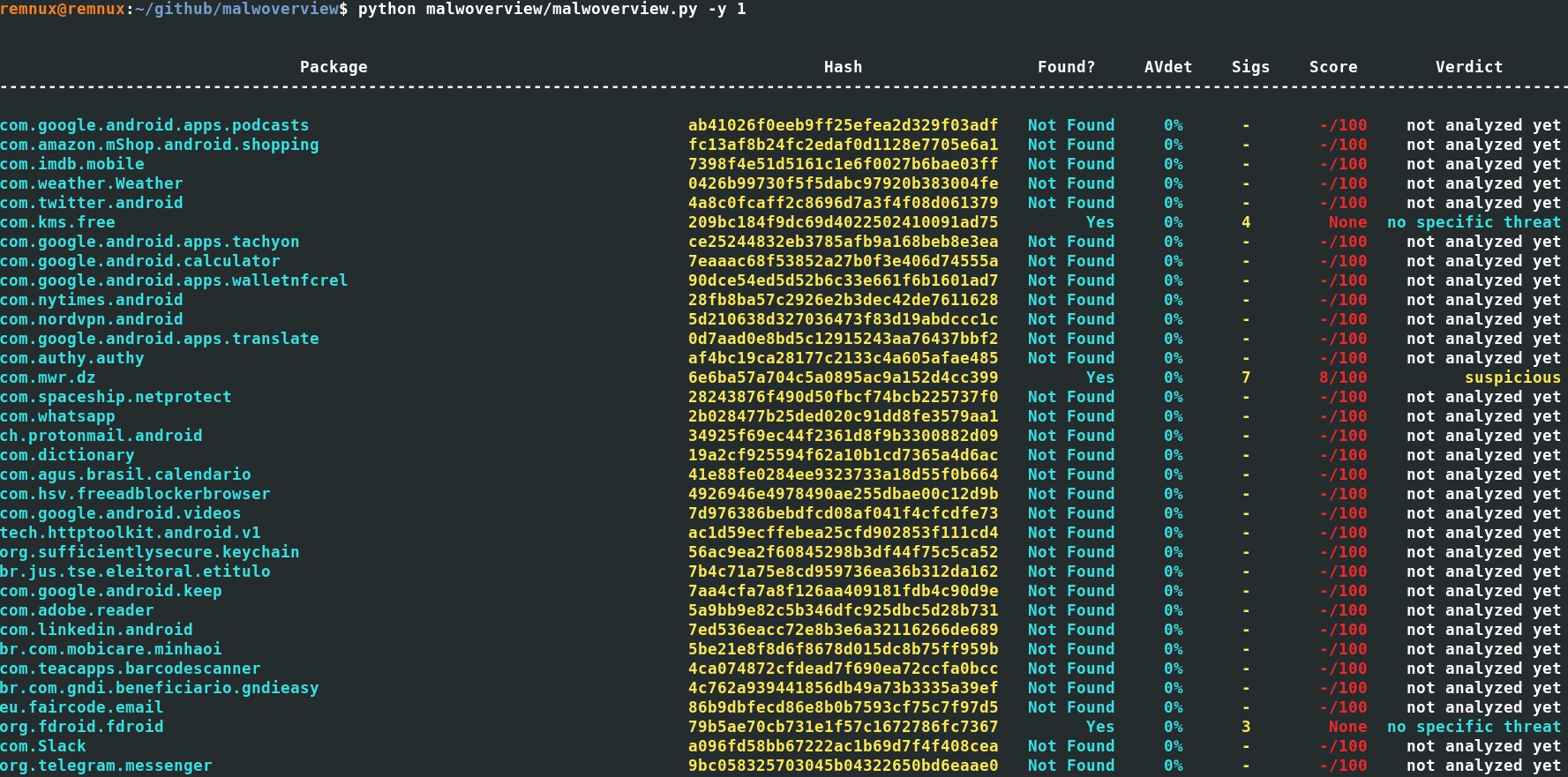The height and width of the screenshot is (777, 1568).
Task: Select the com.google.android.apps.podcasts package name
Action: click(154, 125)
